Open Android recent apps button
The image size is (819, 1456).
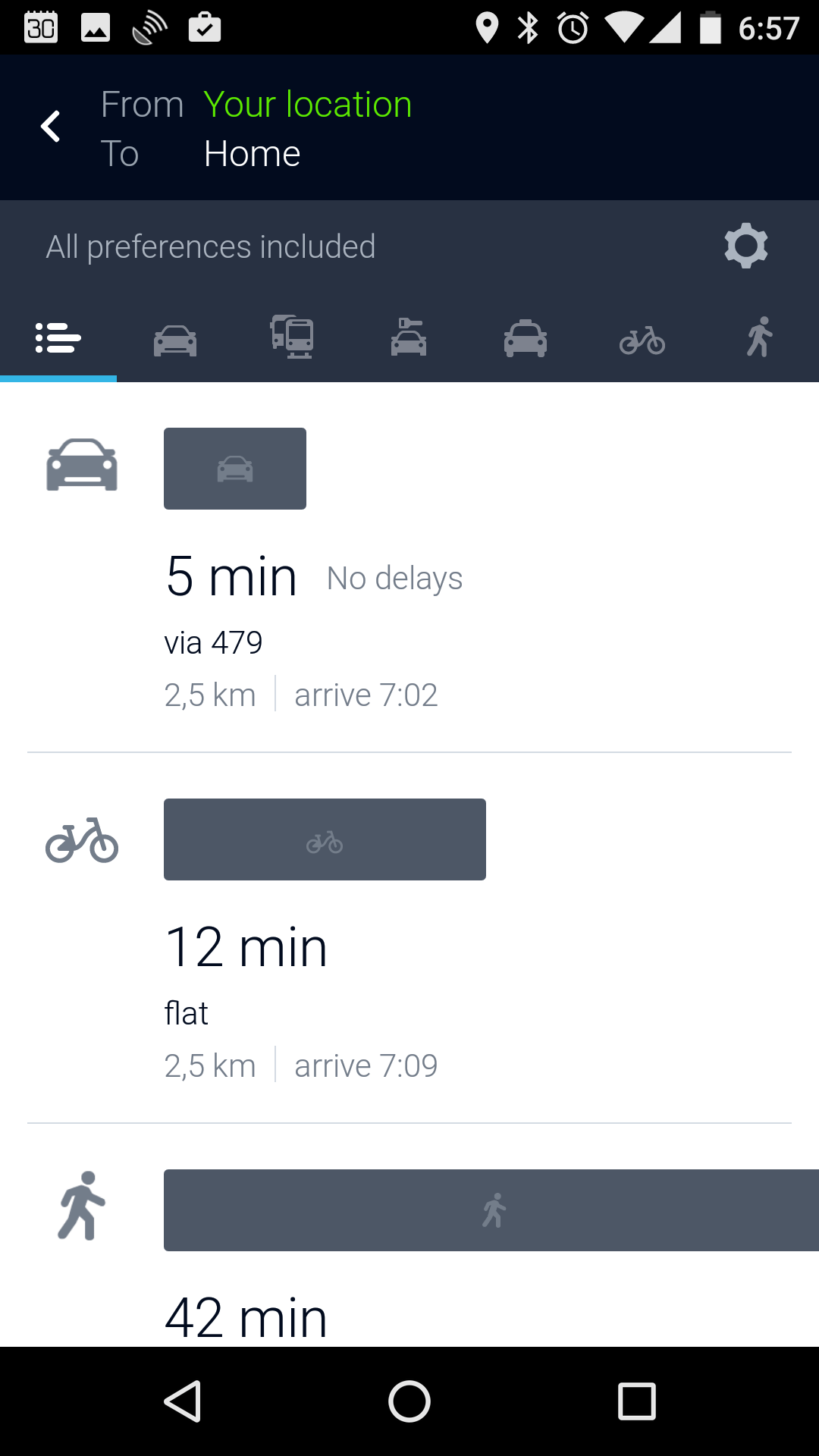click(637, 1401)
